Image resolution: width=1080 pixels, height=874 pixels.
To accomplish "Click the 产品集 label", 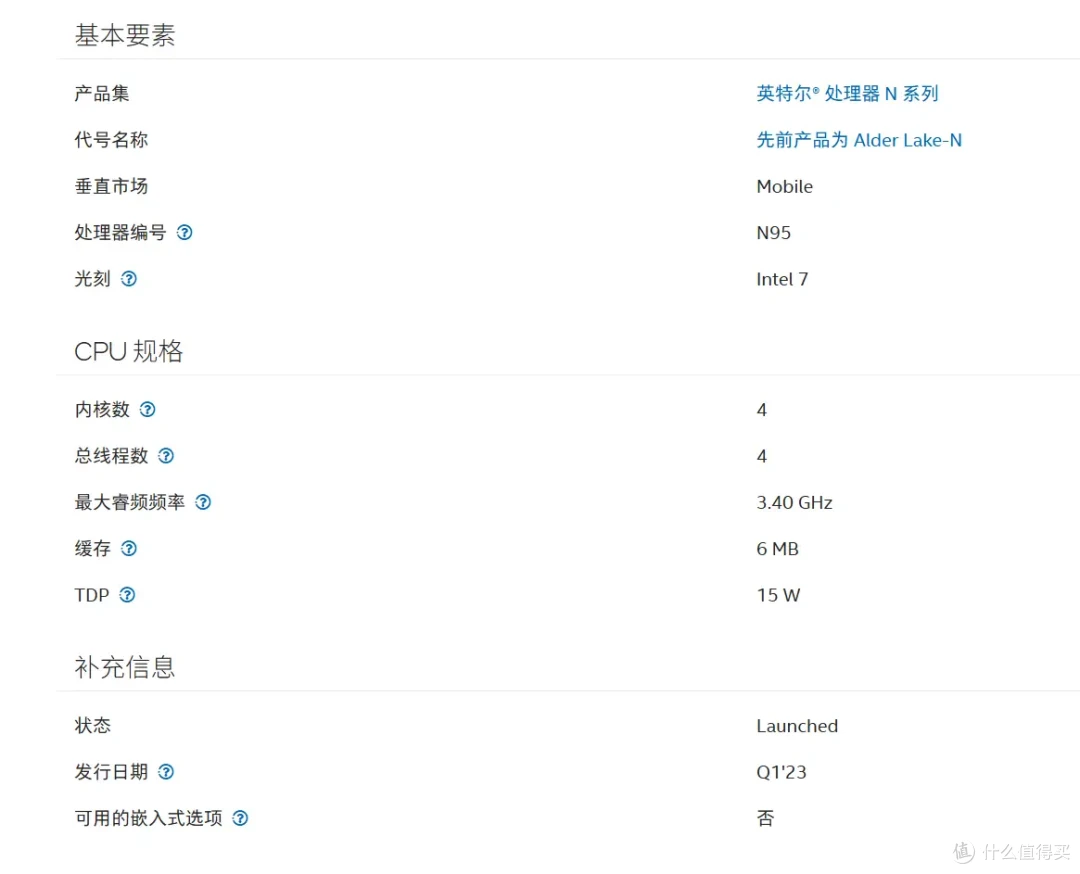I will tap(102, 94).
